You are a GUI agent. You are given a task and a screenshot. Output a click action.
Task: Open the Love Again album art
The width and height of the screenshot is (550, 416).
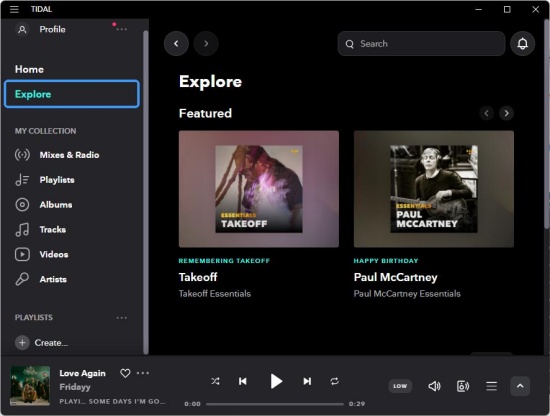(x=30, y=385)
